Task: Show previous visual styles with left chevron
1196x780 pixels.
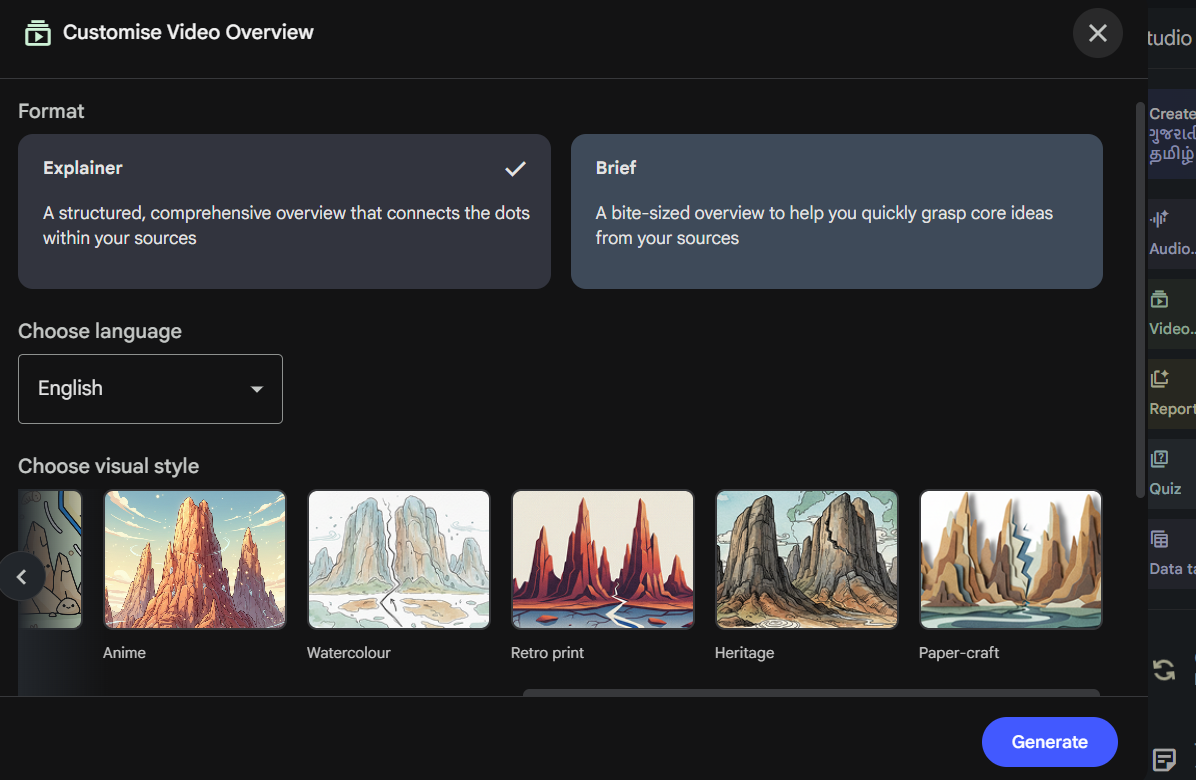Action: click(x=21, y=577)
